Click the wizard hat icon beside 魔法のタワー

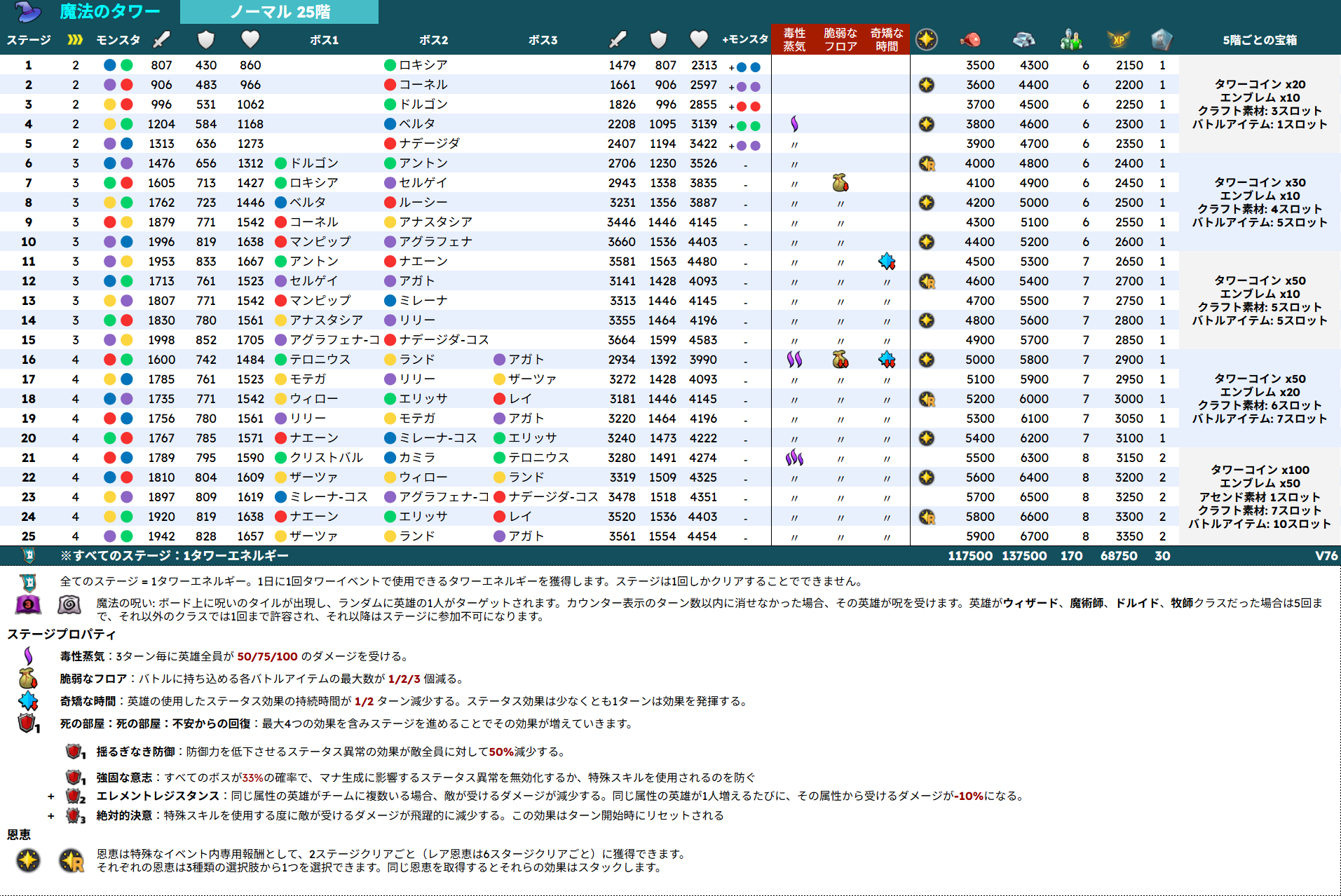pos(29,11)
